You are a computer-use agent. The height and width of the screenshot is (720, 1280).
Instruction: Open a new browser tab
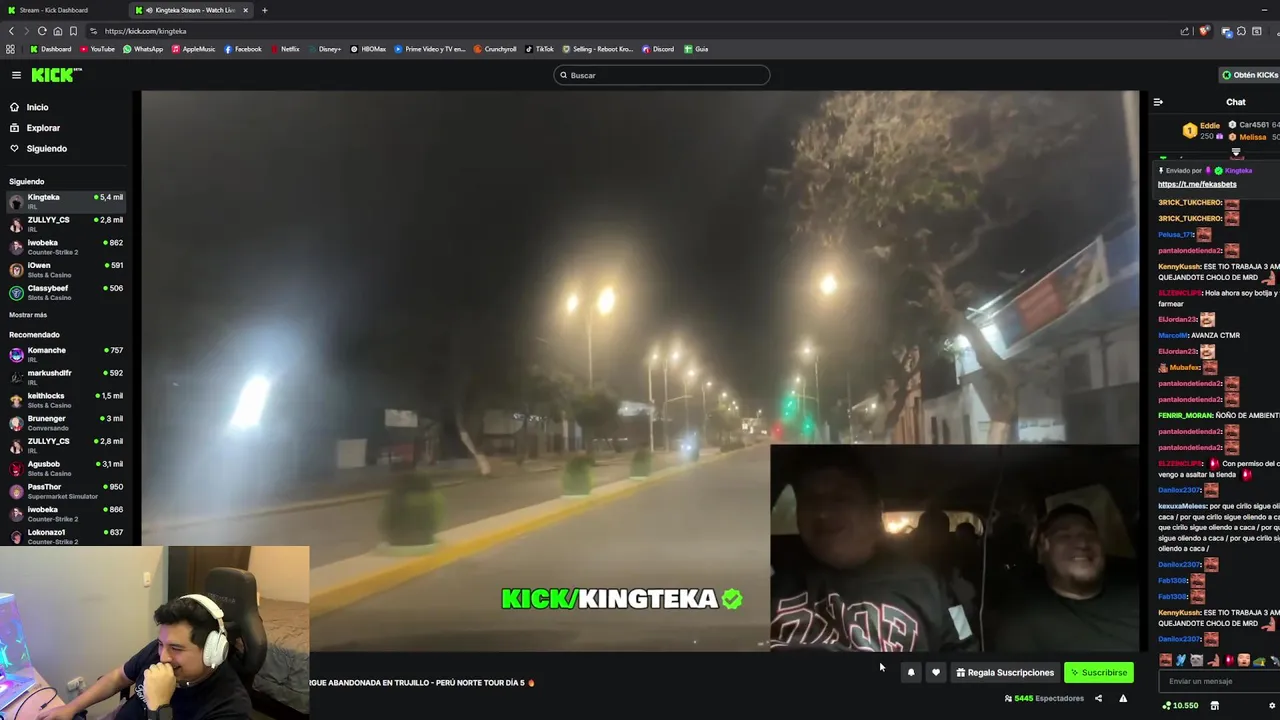(265, 10)
